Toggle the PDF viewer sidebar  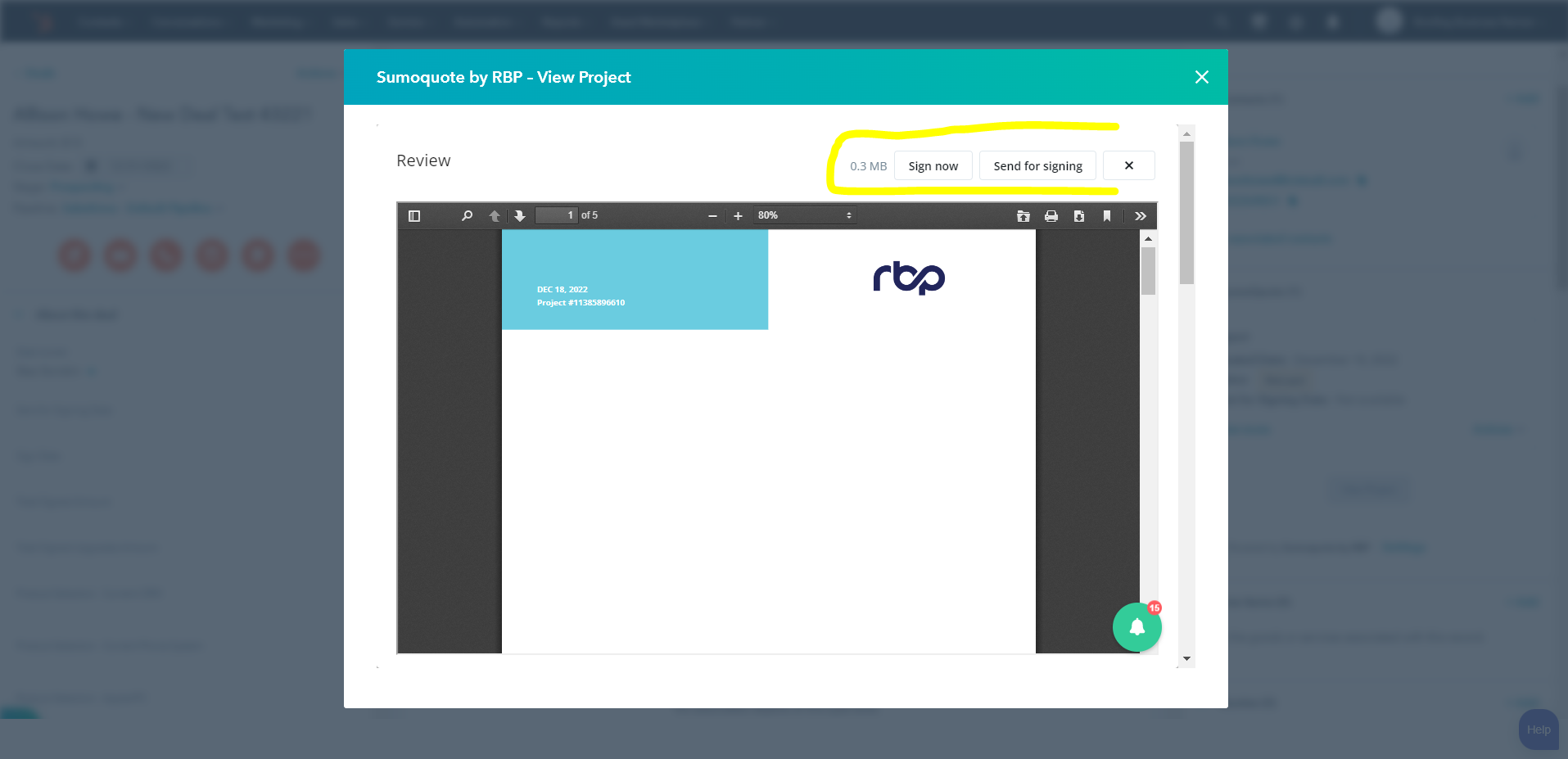point(414,216)
